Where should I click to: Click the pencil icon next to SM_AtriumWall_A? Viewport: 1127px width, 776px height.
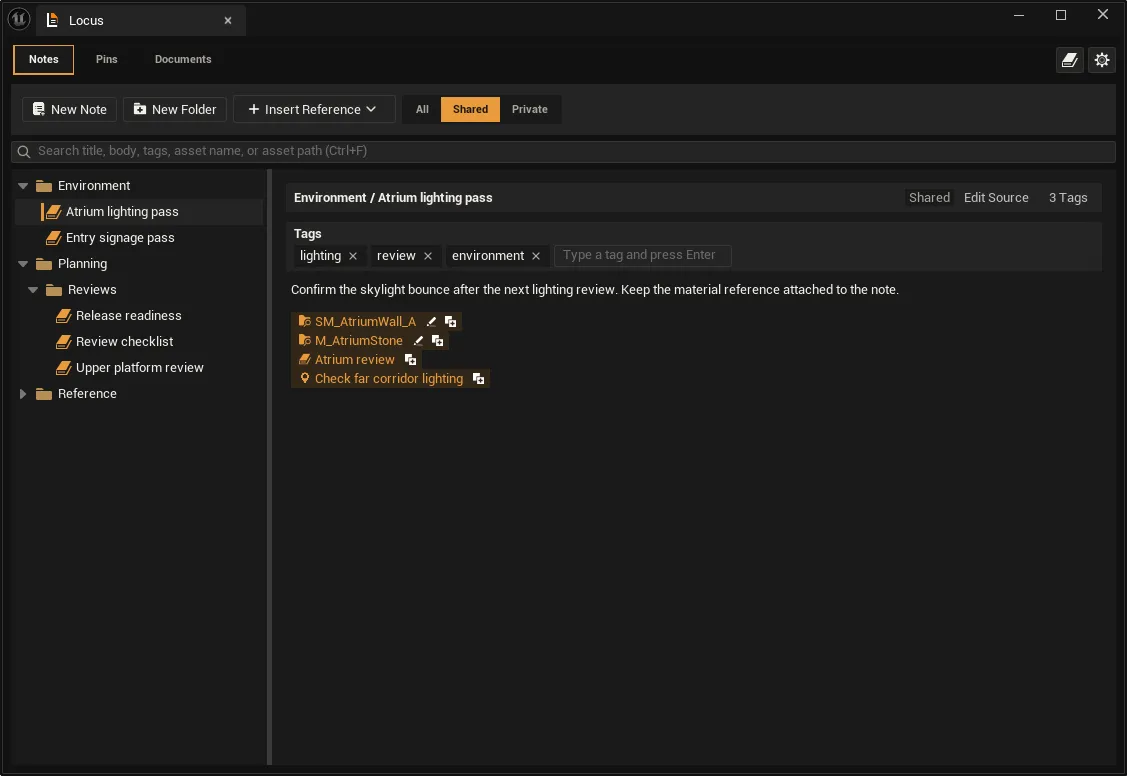click(431, 322)
